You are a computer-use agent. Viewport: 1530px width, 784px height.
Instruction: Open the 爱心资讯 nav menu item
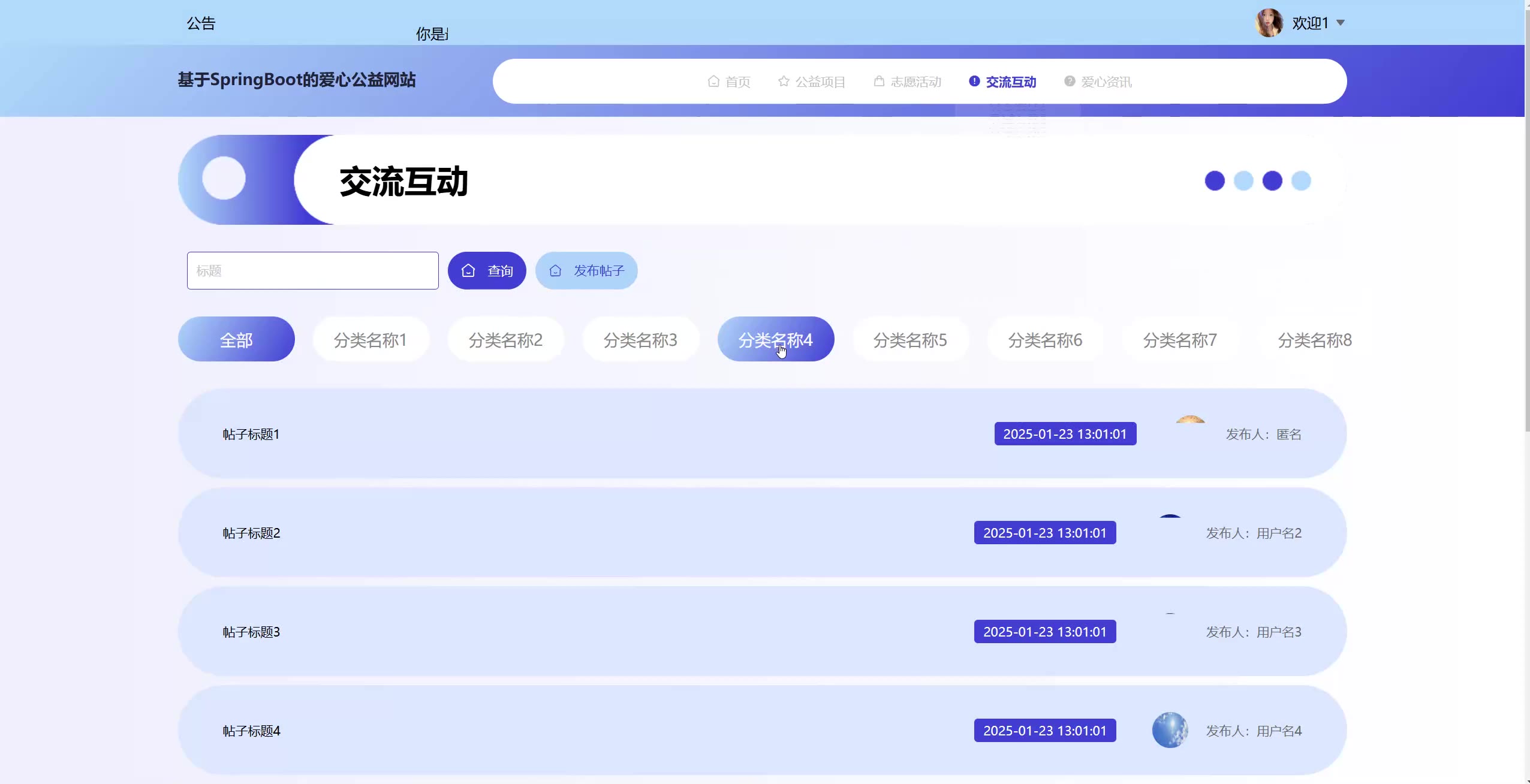tap(1106, 82)
